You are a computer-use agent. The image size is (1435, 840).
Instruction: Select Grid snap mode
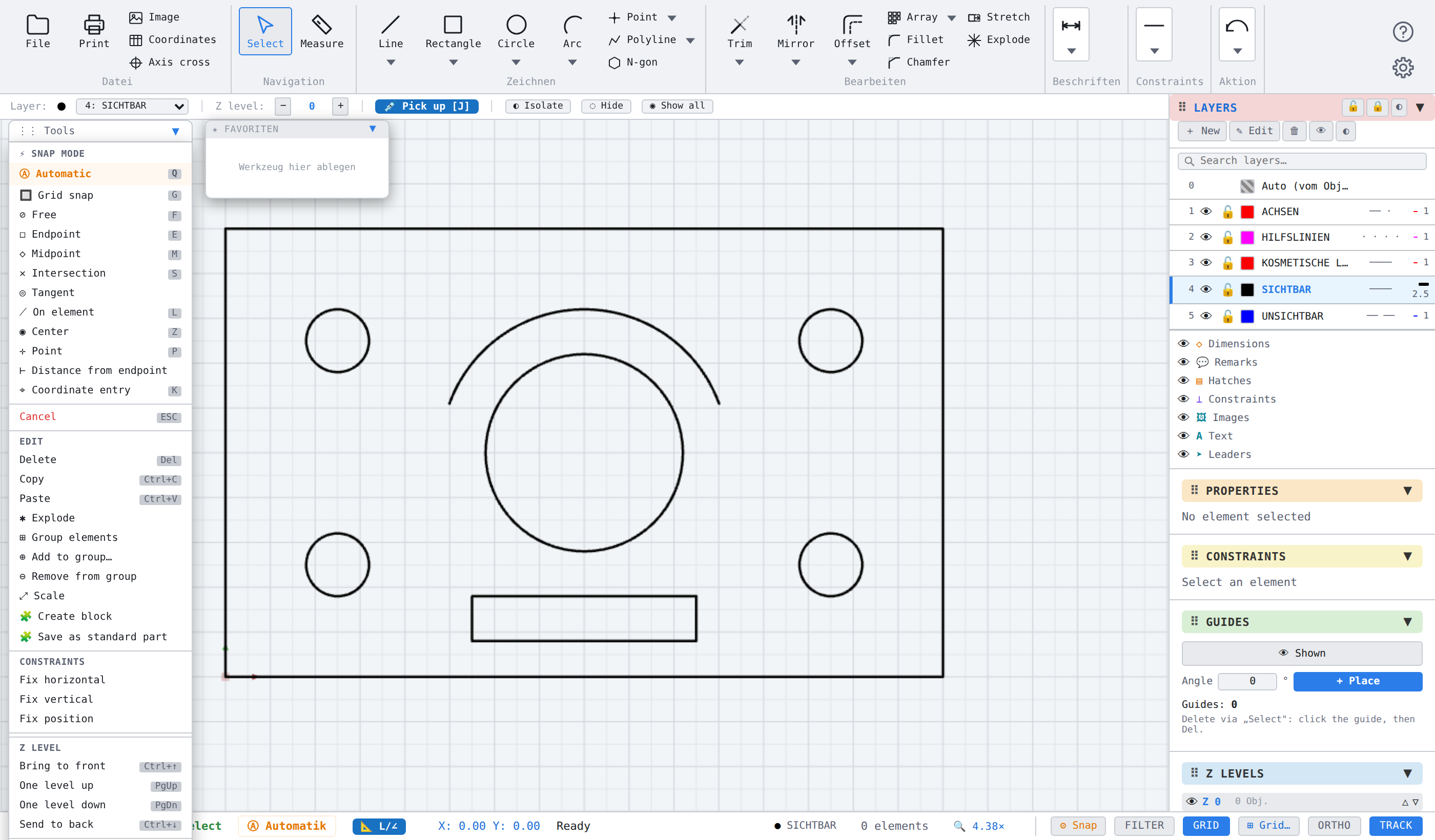click(101, 195)
